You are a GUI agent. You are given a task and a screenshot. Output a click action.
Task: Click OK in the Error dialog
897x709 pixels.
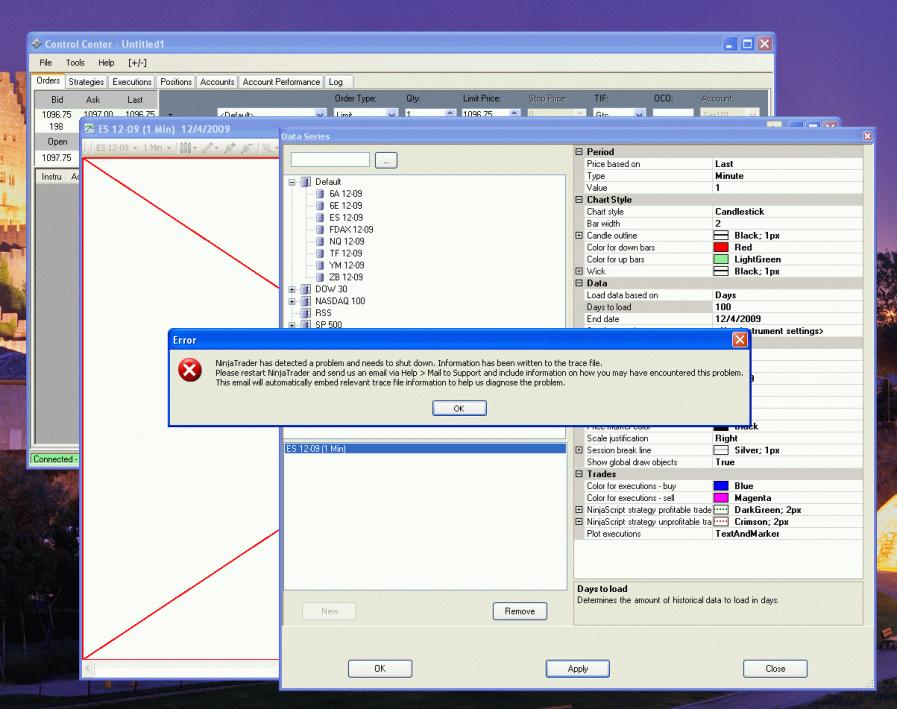click(459, 408)
